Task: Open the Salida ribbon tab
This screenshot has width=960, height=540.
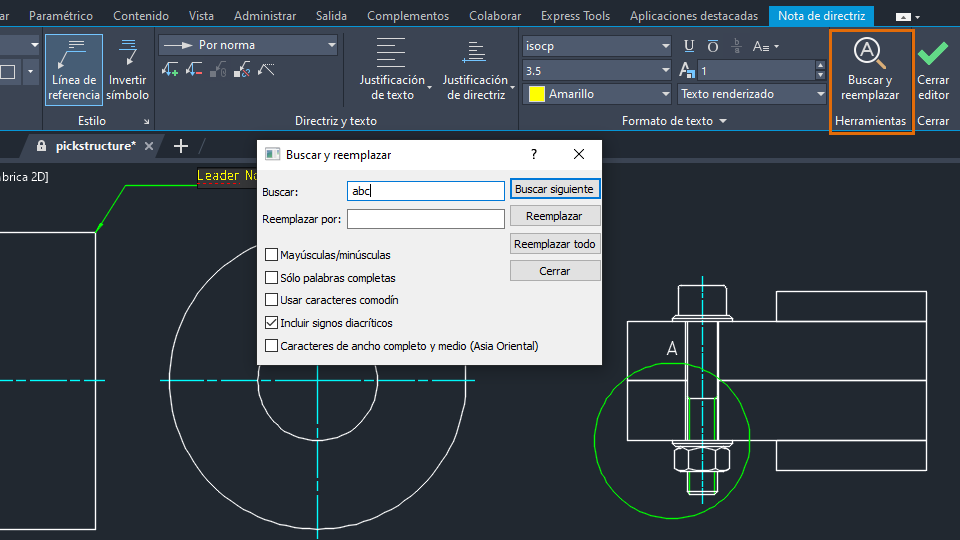Action: (x=331, y=16)
